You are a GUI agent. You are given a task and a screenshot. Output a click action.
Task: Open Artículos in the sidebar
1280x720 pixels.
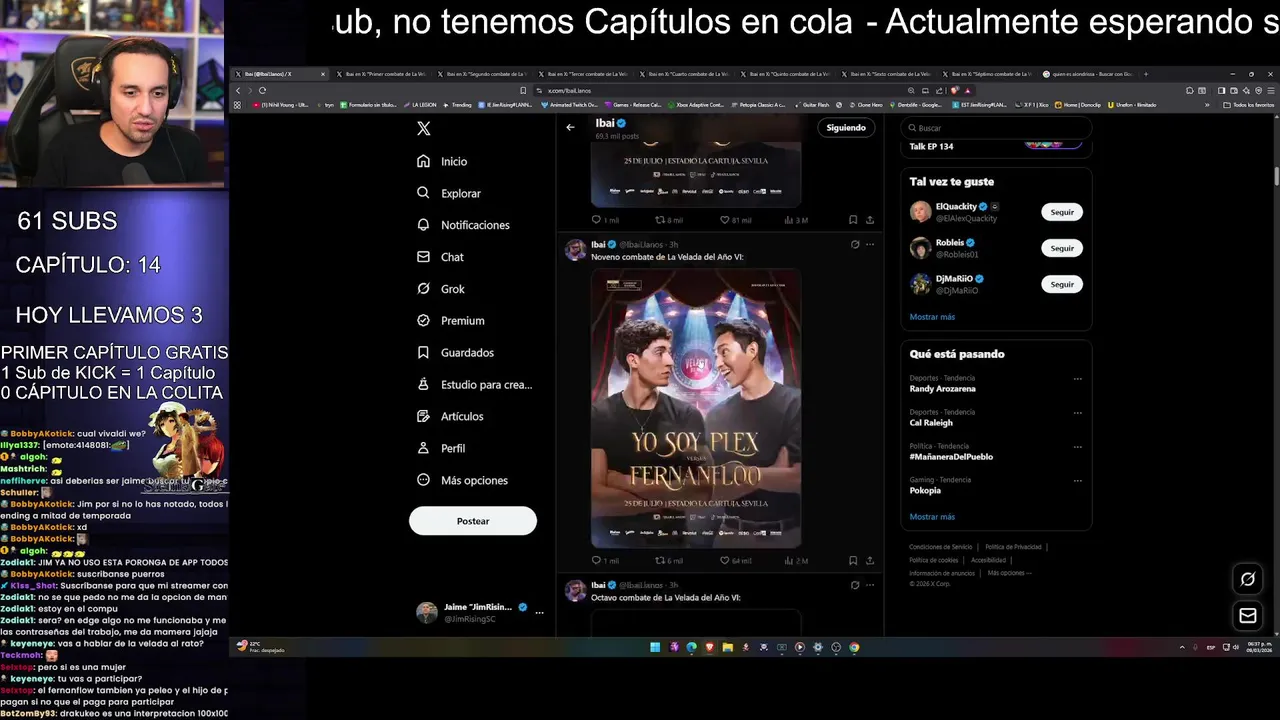(450, 416)
